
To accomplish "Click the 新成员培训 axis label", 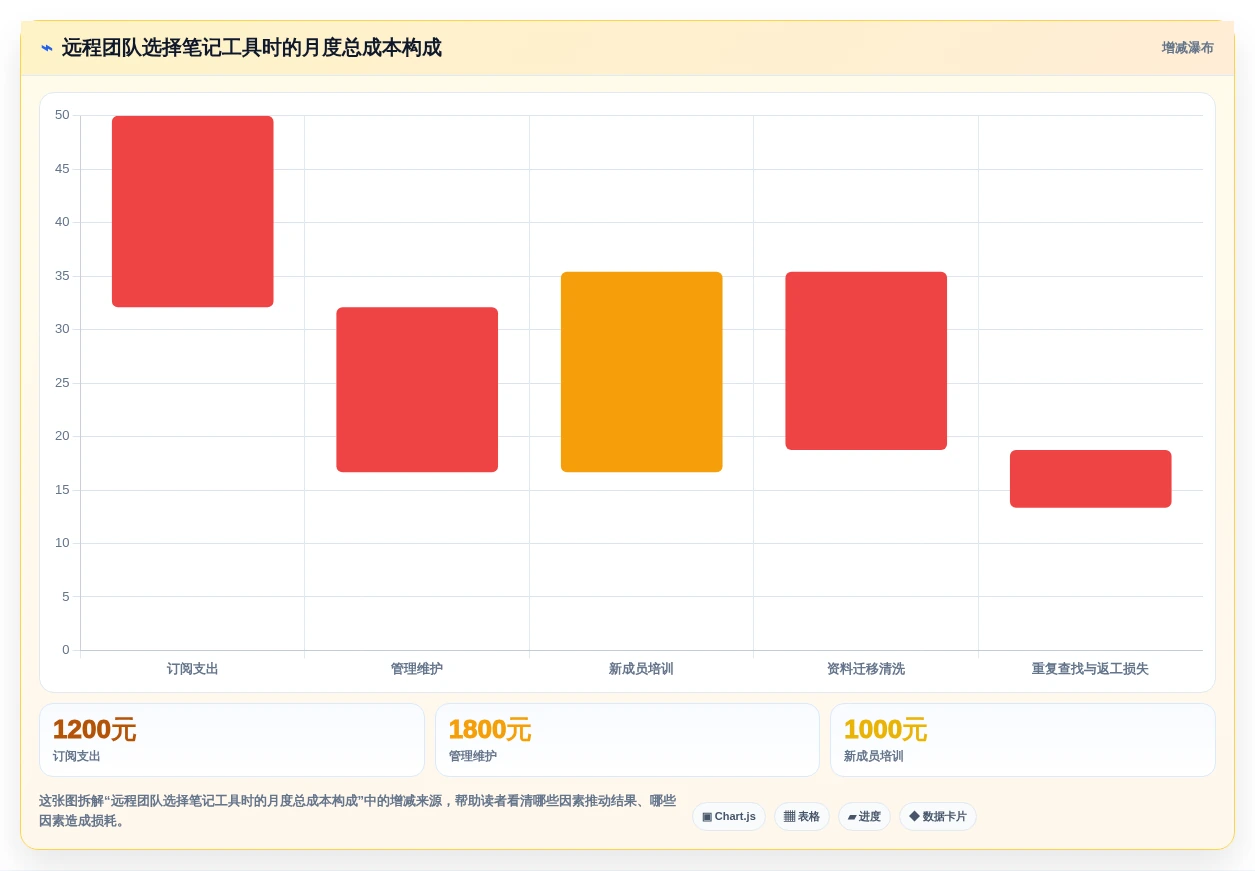I will pos(641,669).
